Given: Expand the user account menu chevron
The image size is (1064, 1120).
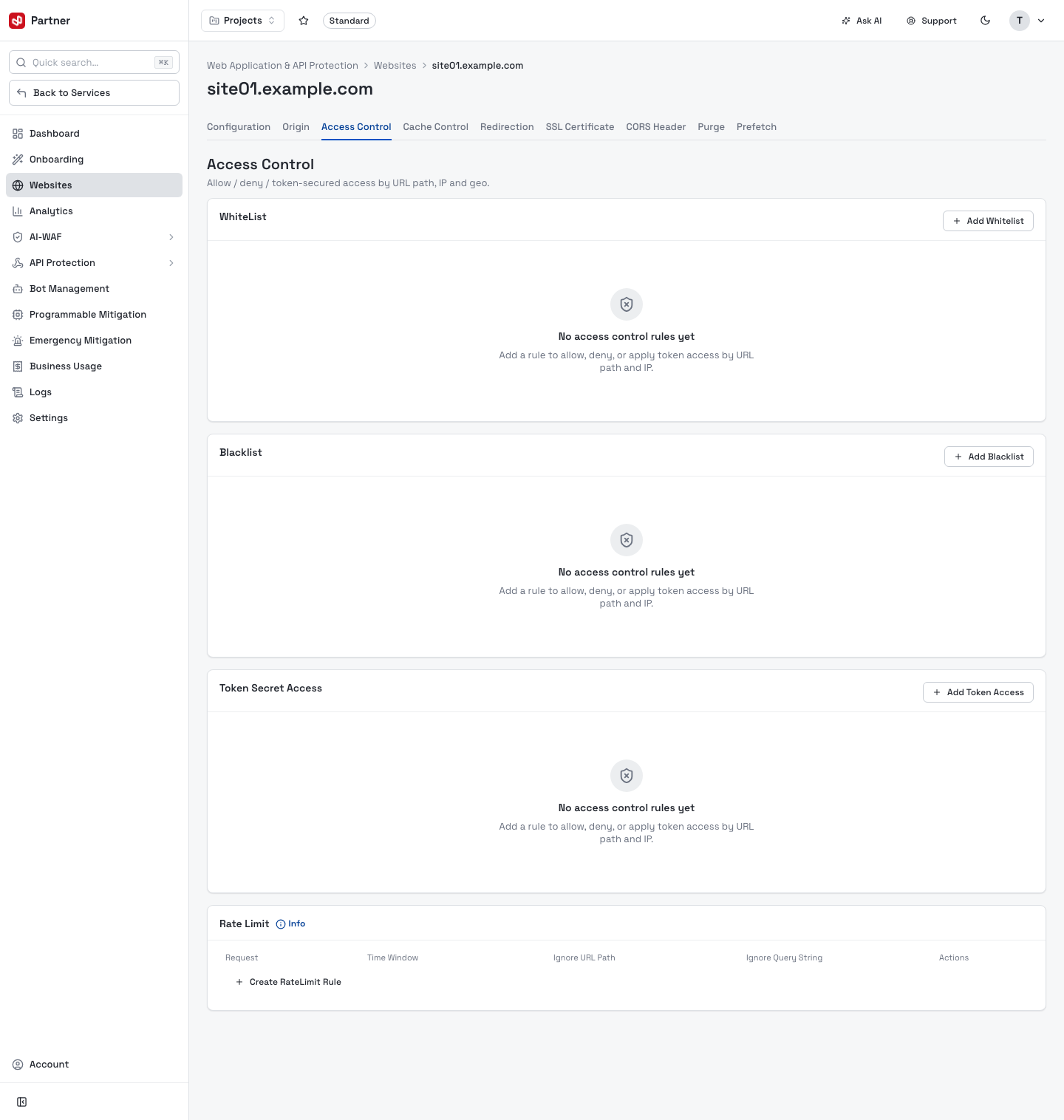Looking at the screenshot, I should (1041, 21).
